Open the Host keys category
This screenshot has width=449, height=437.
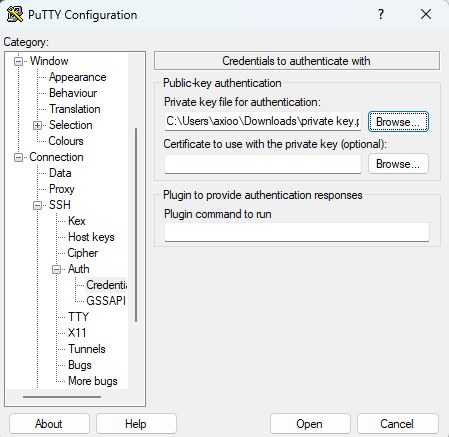[91, 237]
